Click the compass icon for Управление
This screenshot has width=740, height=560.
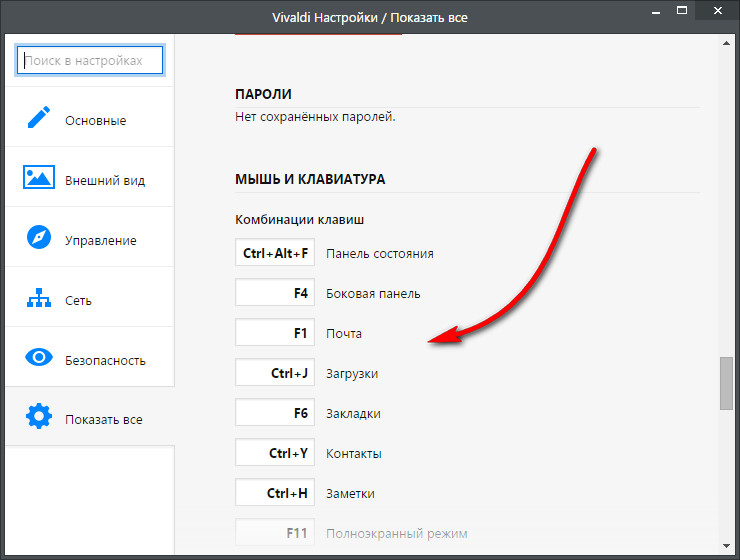click(x=39, y=237)
